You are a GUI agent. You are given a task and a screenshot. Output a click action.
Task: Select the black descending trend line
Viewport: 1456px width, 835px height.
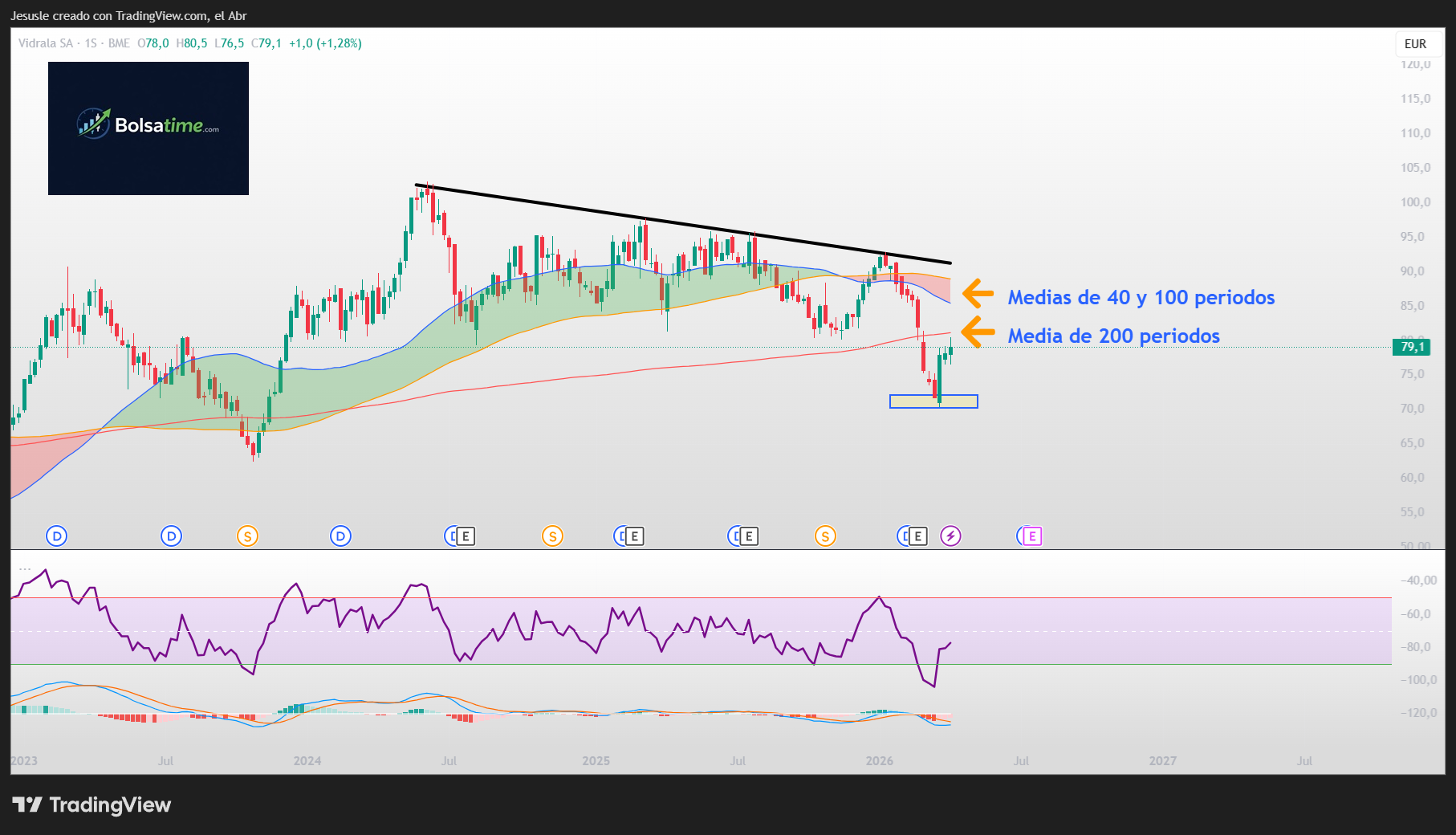(x=682, y=225)
